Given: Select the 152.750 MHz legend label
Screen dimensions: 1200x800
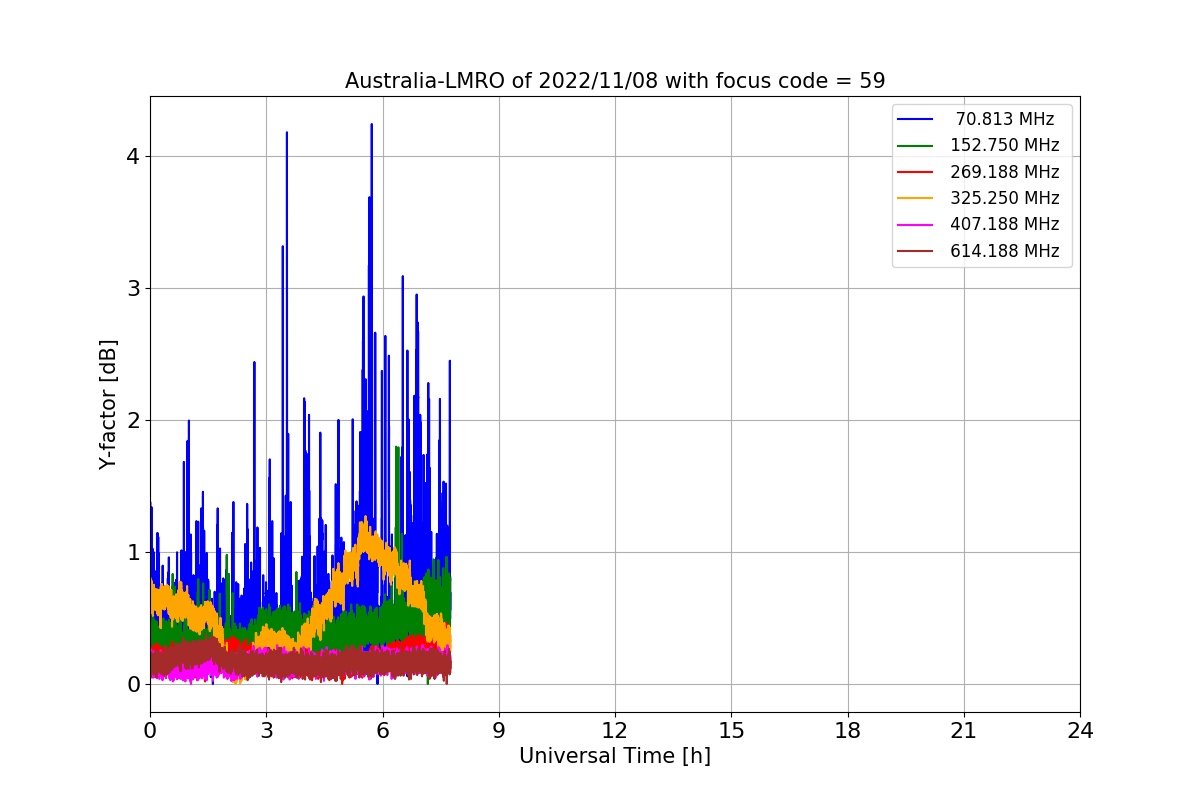Looking at the screenshot, I should [1005, 145].
